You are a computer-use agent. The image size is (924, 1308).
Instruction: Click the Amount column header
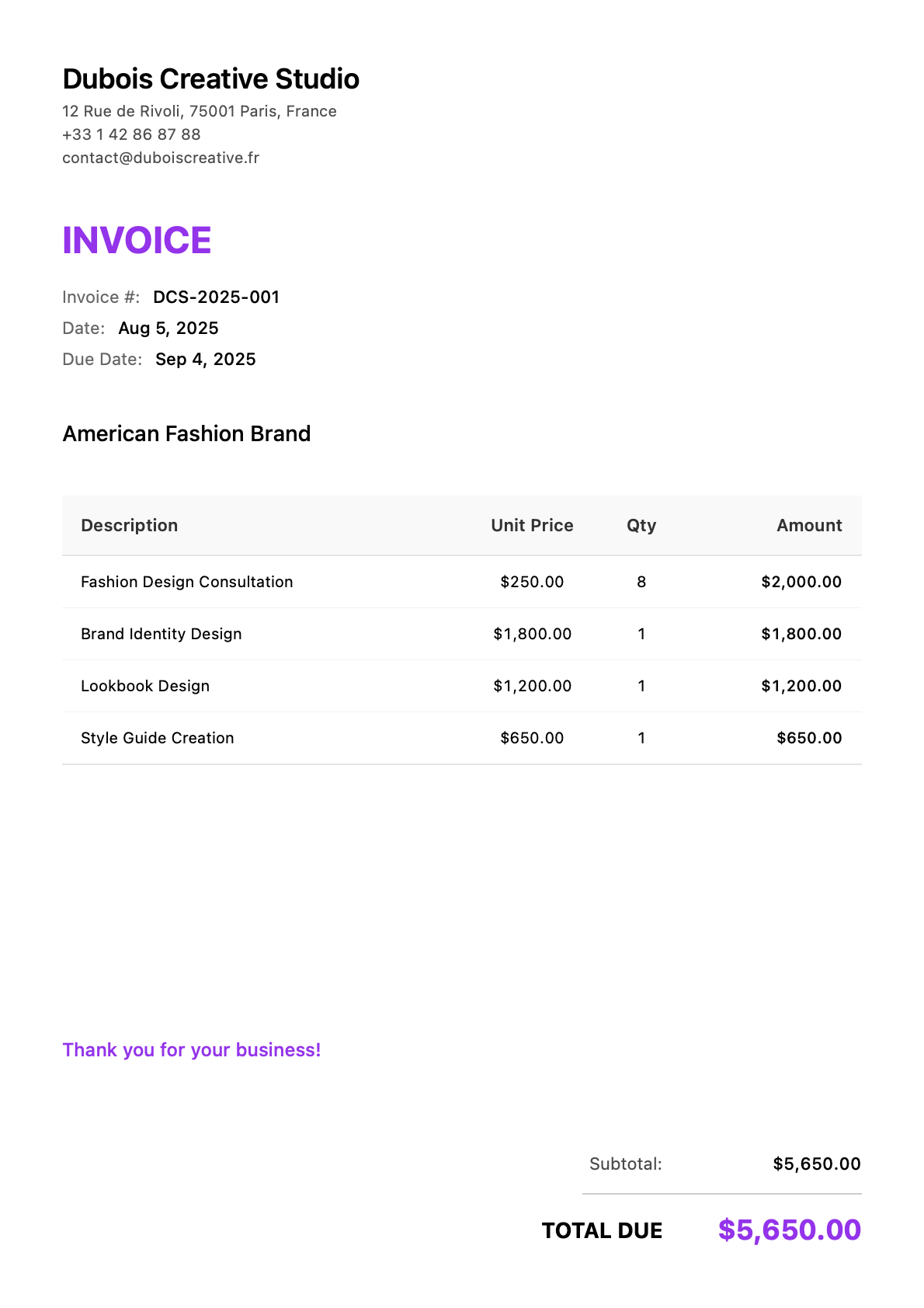pyautogui.click(x=809, y=525)
